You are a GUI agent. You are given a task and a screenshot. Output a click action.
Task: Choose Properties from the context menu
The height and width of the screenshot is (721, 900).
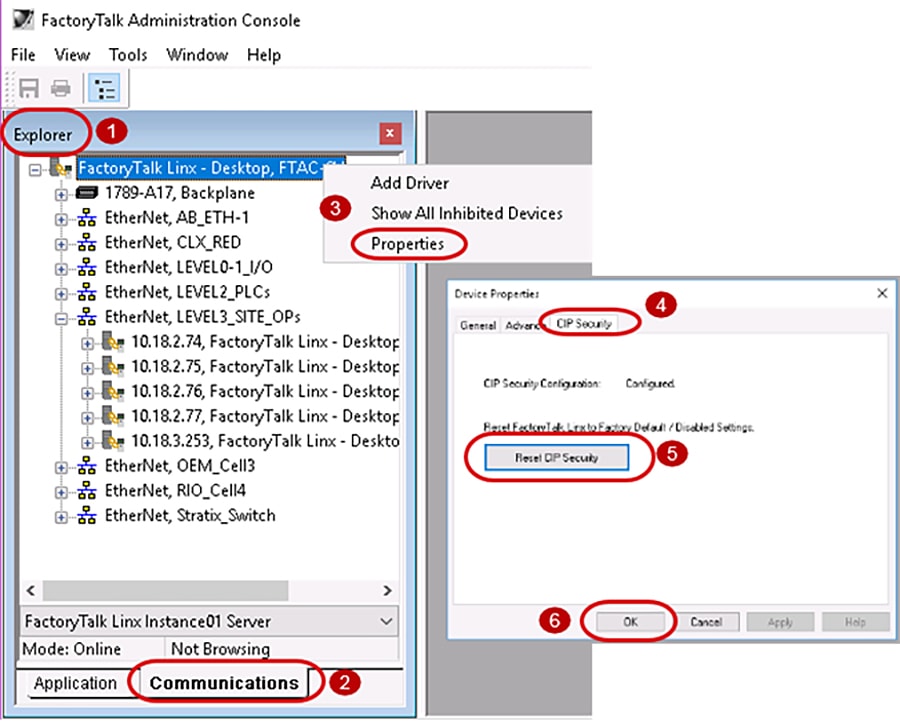(408, 244)
